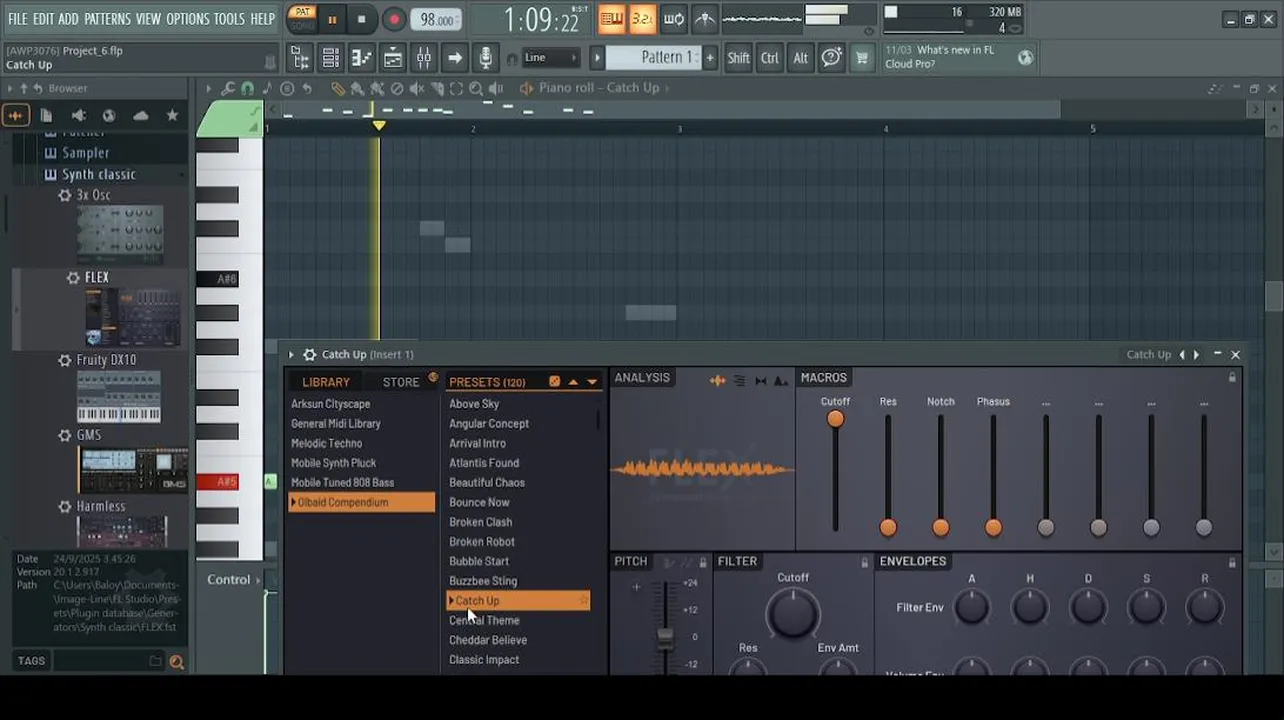
Task: Toggle the Envelopes section lock
Action: click(x=1232, y=562)
